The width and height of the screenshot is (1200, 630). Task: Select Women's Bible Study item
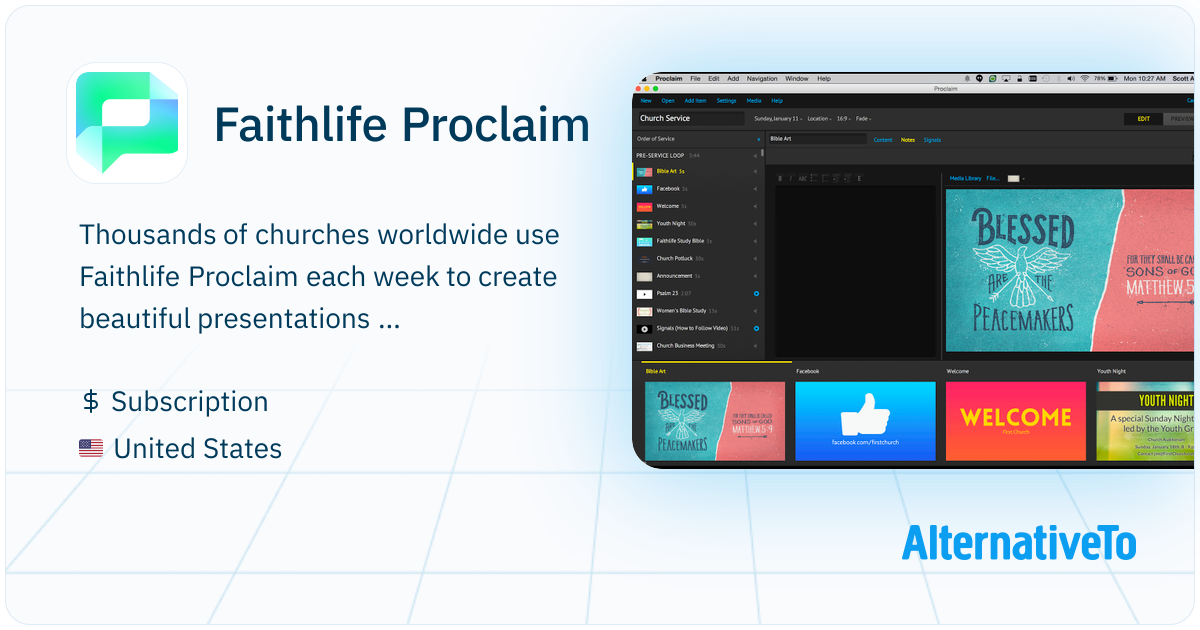697,311
